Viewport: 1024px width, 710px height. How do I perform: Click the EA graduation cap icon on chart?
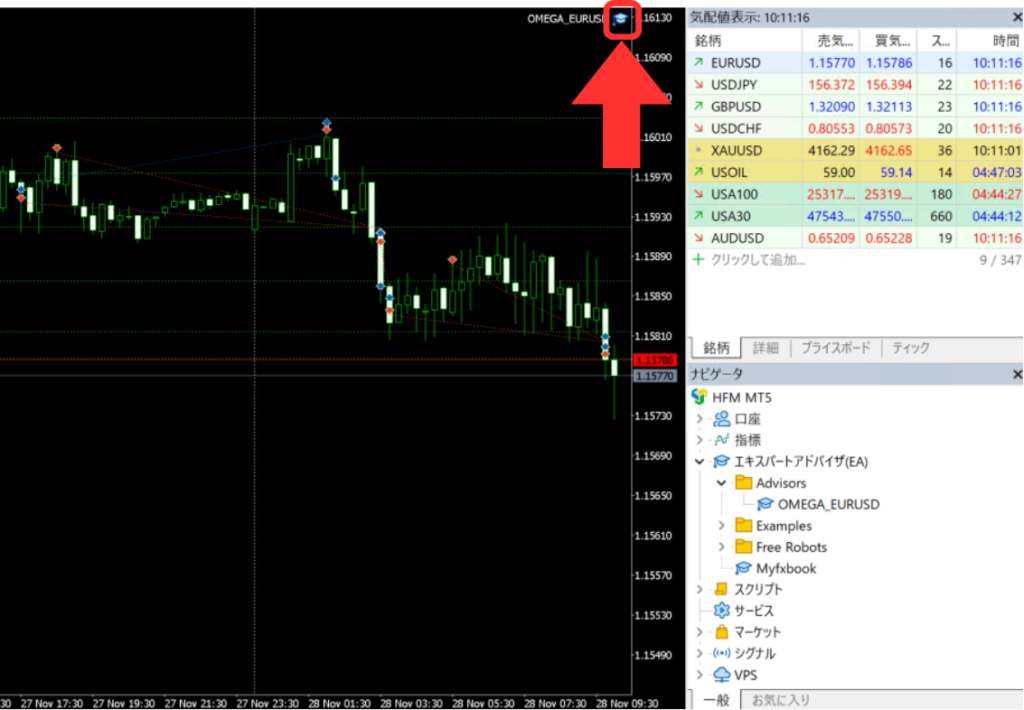click(621, 20)
